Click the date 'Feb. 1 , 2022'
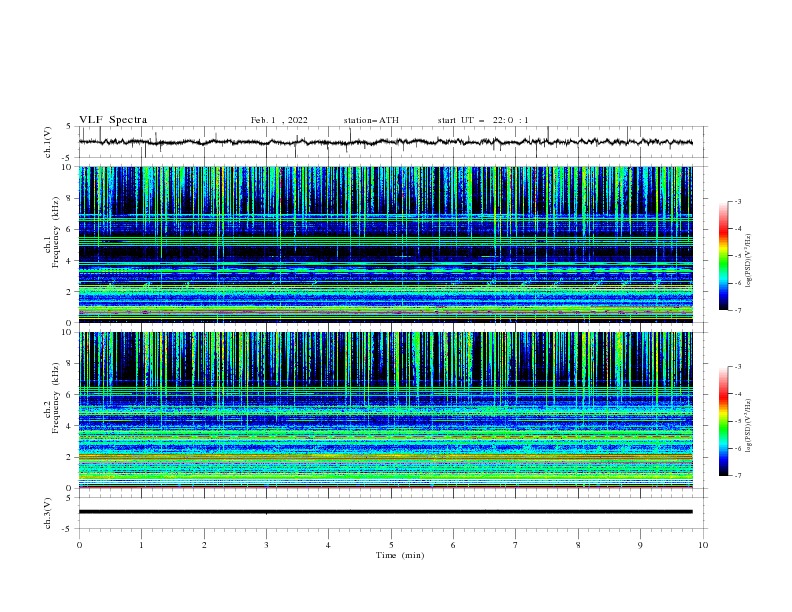 [279, 120]
